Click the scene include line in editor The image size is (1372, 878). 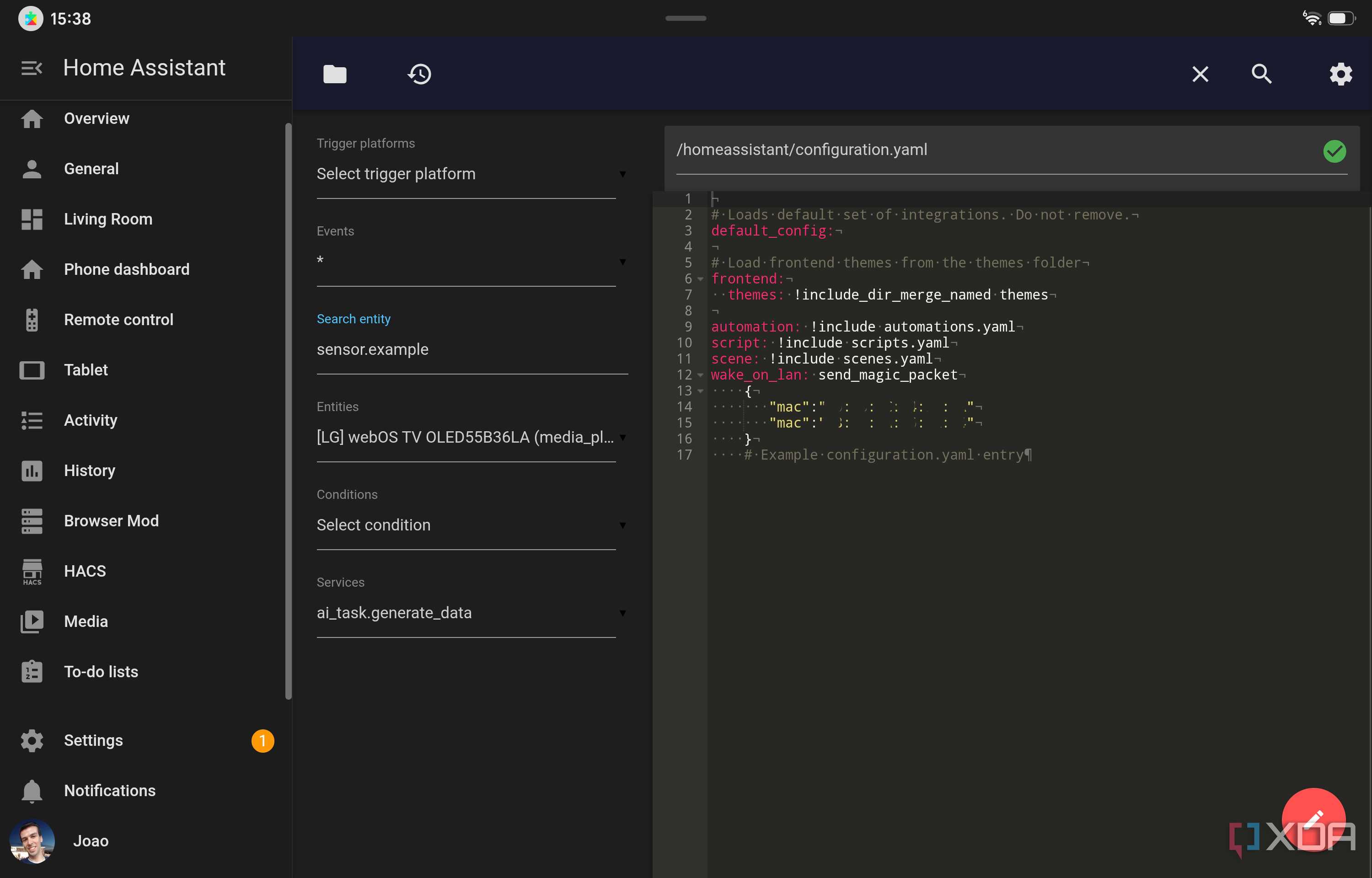825,359
